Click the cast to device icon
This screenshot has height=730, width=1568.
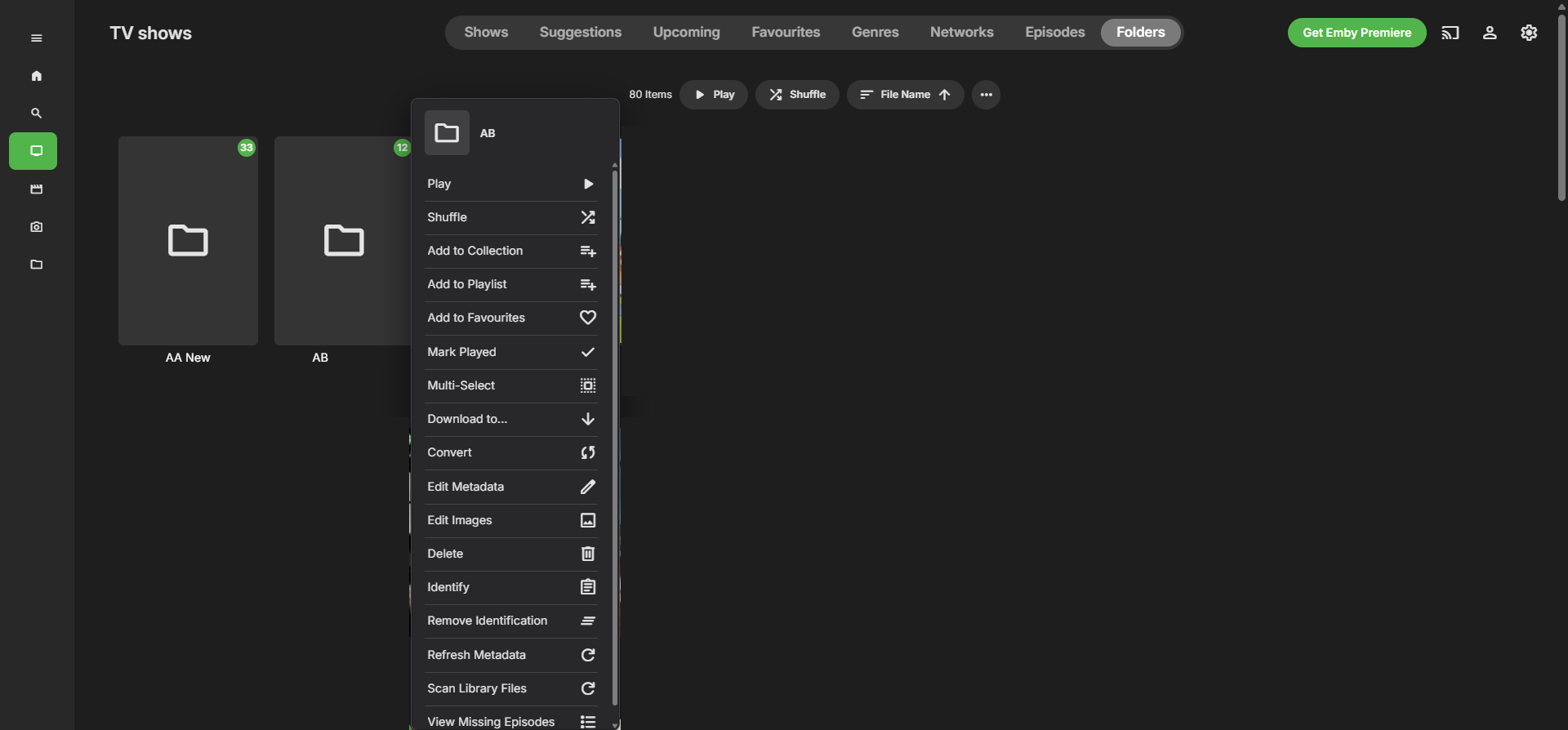coord(1450,33)
